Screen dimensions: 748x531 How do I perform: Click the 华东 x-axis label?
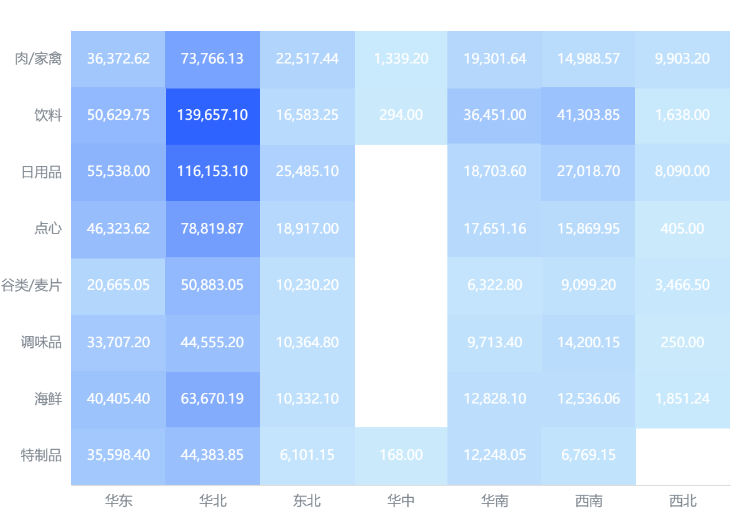(x=118, y=500)
